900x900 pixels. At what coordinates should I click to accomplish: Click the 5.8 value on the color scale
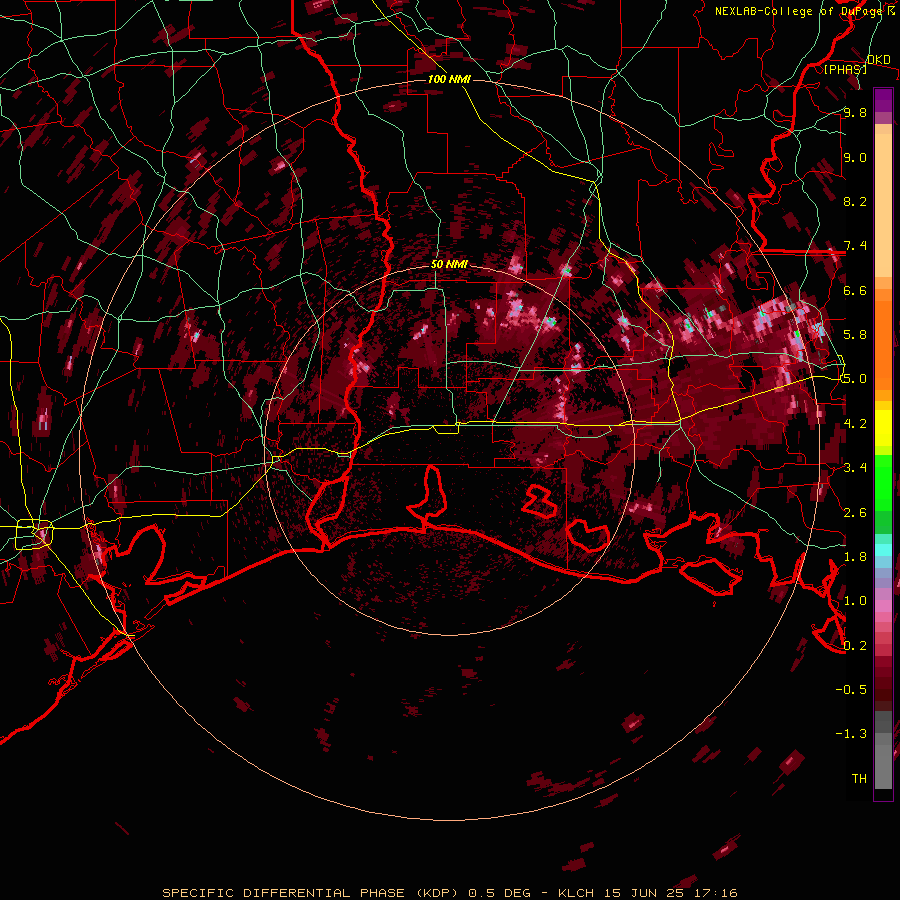point(855,335)
